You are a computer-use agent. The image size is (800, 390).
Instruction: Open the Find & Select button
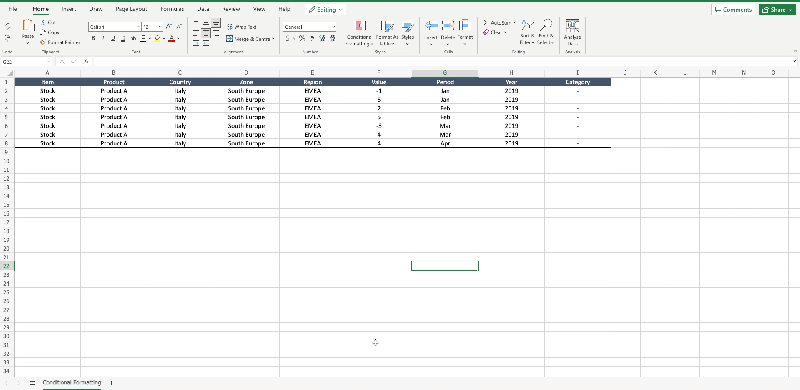pyautogui.click(x=546, y=33)
